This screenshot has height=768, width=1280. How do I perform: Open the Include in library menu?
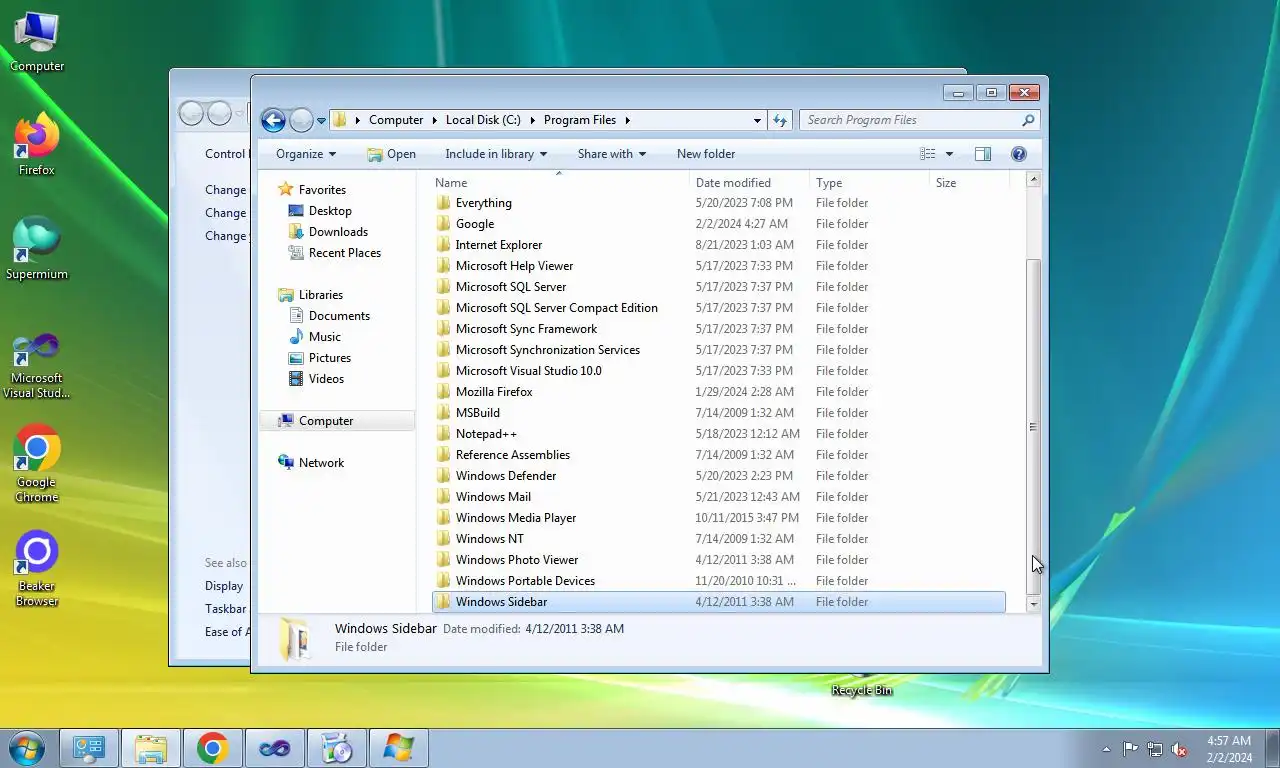(496, 154)
